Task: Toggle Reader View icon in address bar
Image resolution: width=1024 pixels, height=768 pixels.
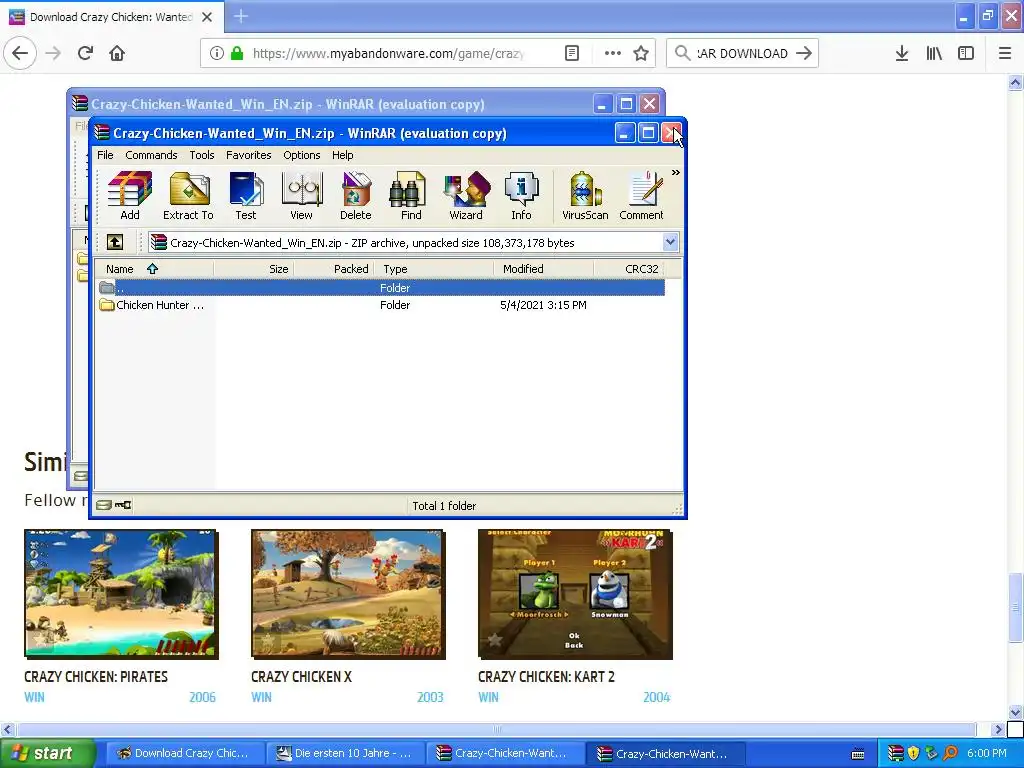Action: (572, 54)
